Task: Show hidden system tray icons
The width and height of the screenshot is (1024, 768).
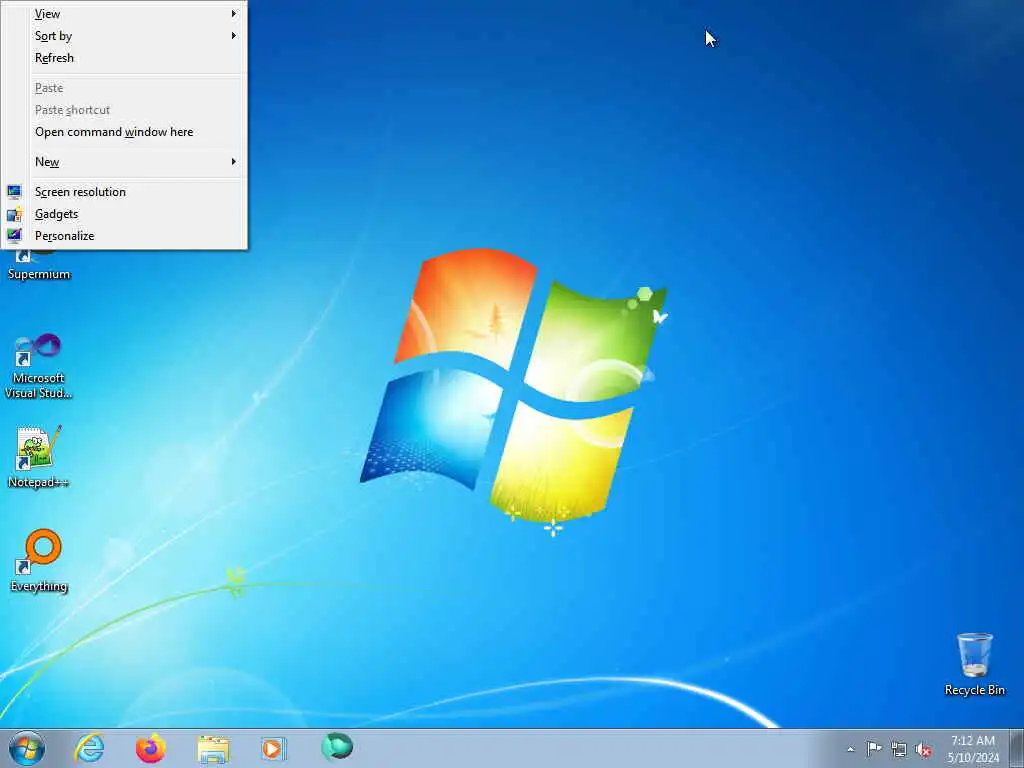Action: (x=850, y=749)
